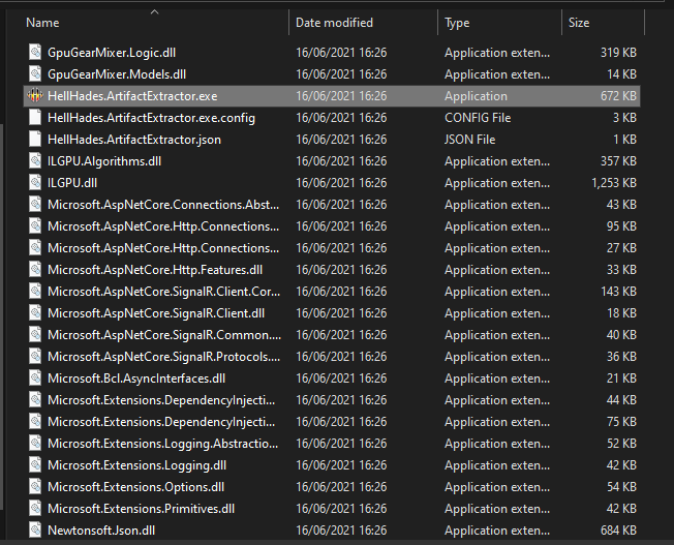Toggle the sort direction arrow above Name
The height and width of the screenshot is (546, 674).
155,12
